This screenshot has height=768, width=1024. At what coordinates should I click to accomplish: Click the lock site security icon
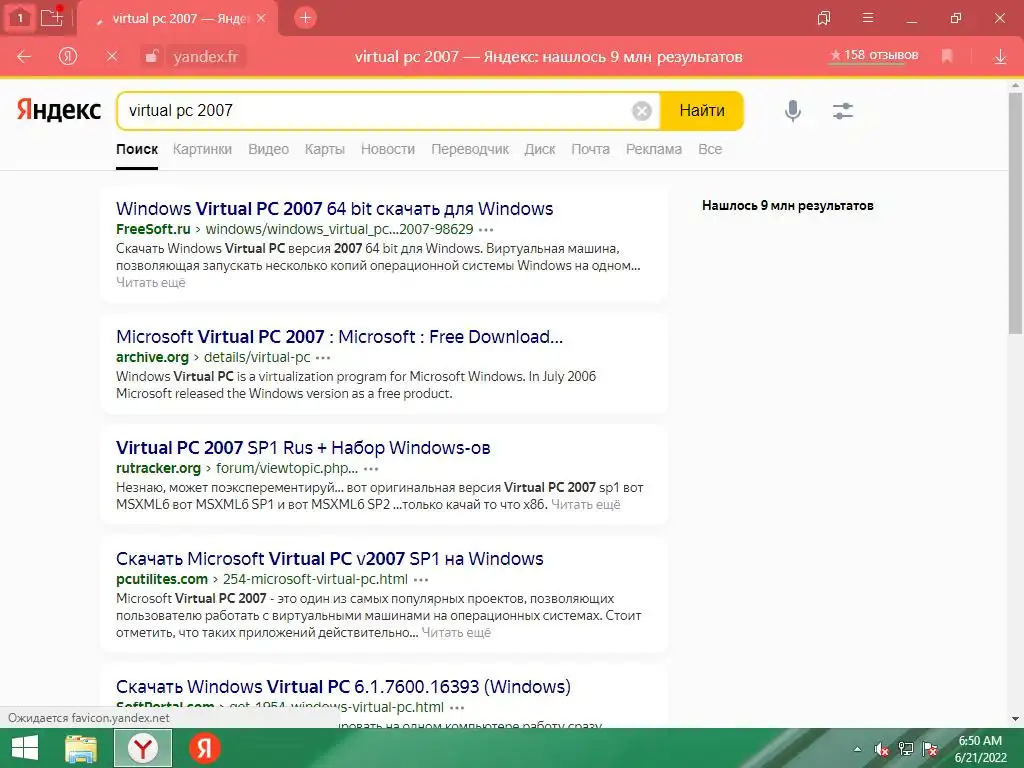[x=151, y=57]
